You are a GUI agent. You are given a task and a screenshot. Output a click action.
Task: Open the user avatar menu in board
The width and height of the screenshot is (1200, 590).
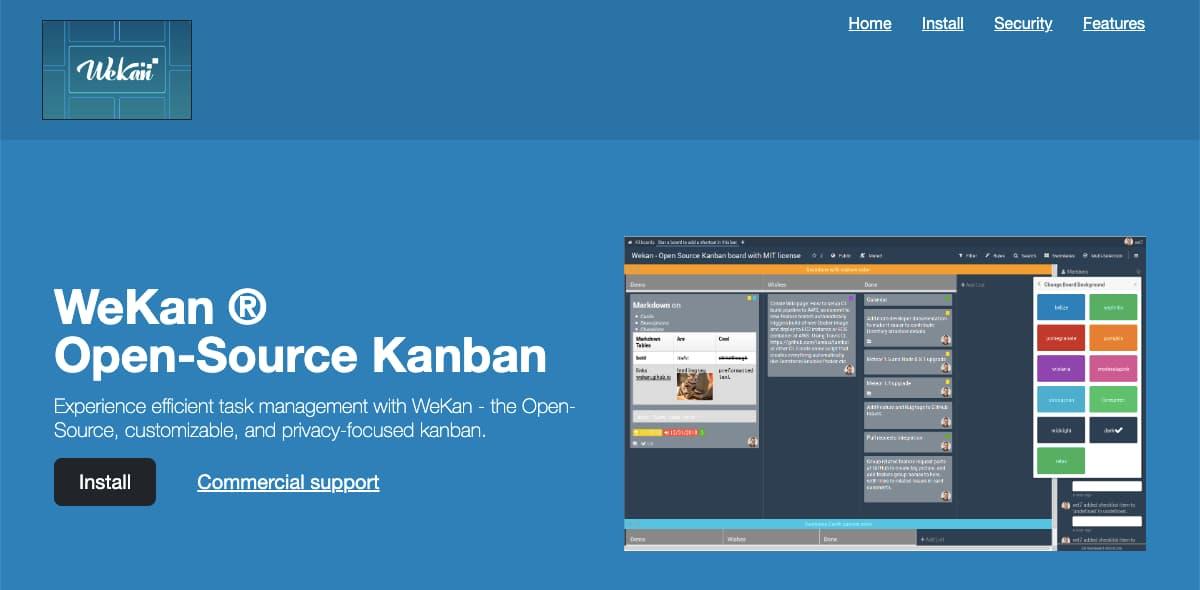pos(1129,242)
